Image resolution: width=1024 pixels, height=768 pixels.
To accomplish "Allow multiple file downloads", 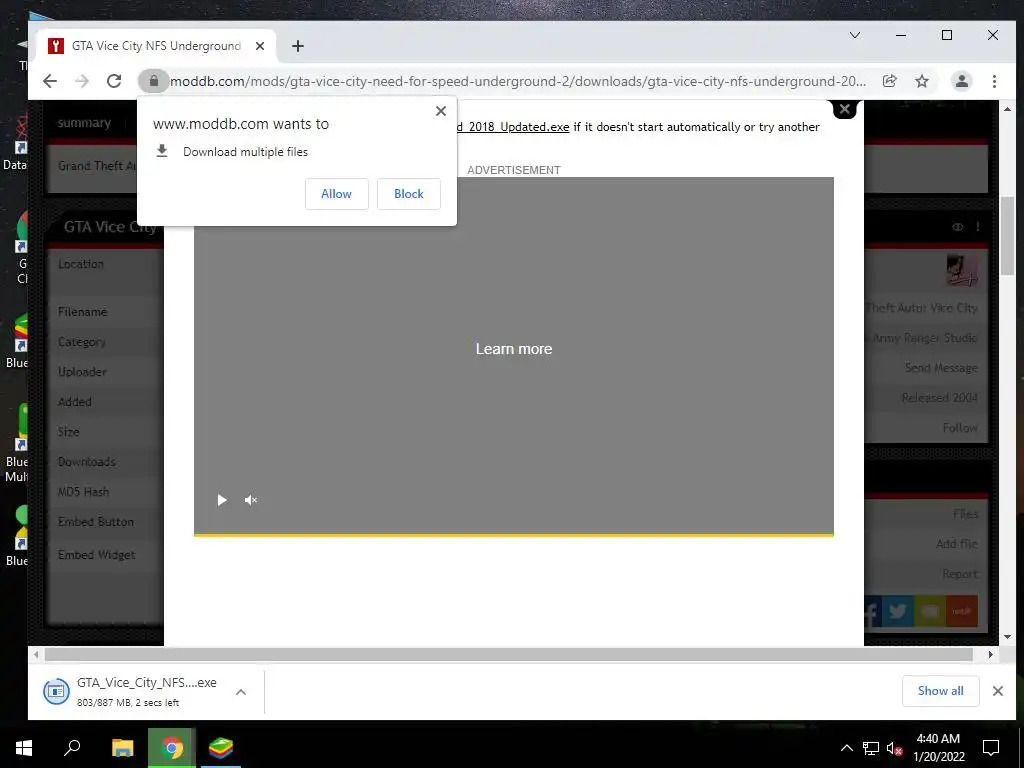I will pos(336,194).
